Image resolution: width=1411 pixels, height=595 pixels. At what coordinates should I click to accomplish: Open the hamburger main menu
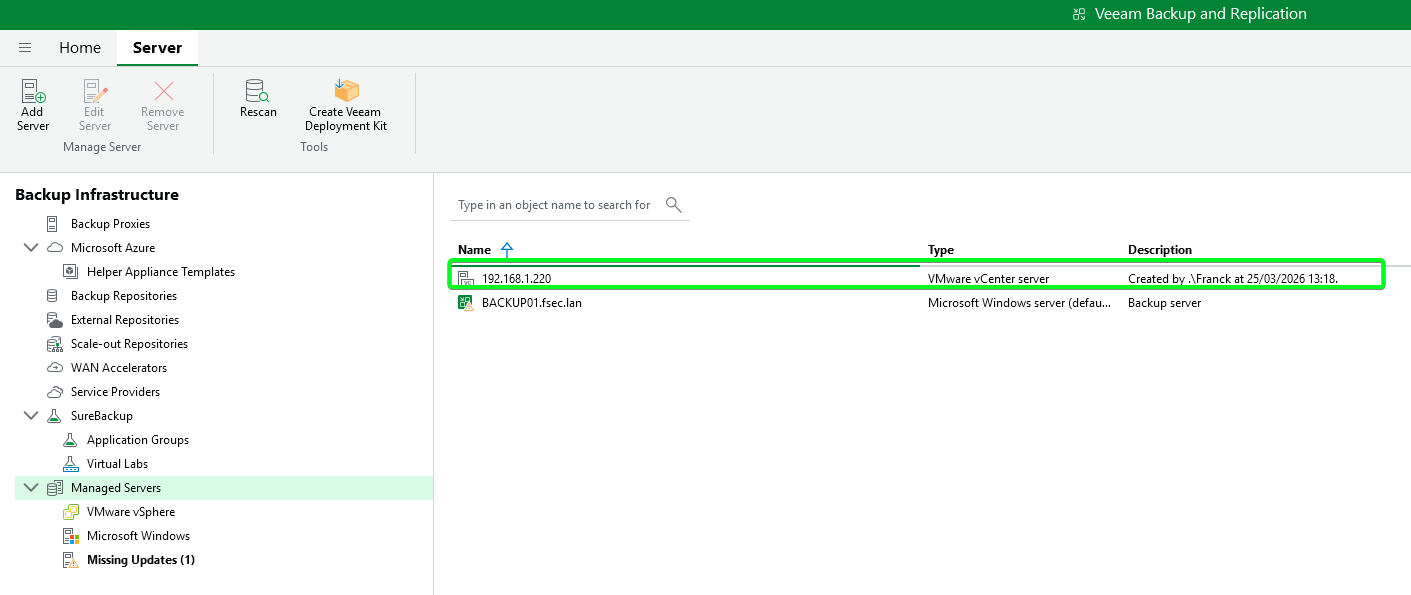pyautogui.click(x=25, y=48)
